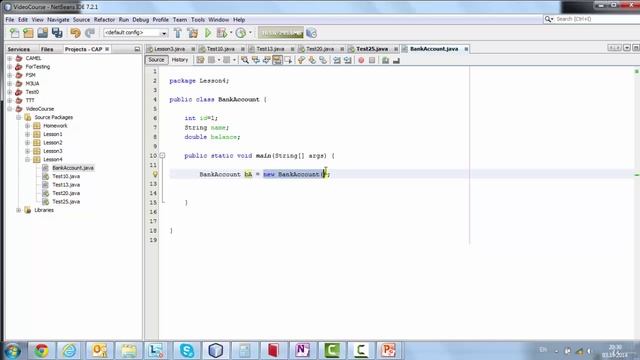Switch to the Files tab
Screen dimensions: 640x360
pos(47,49)
